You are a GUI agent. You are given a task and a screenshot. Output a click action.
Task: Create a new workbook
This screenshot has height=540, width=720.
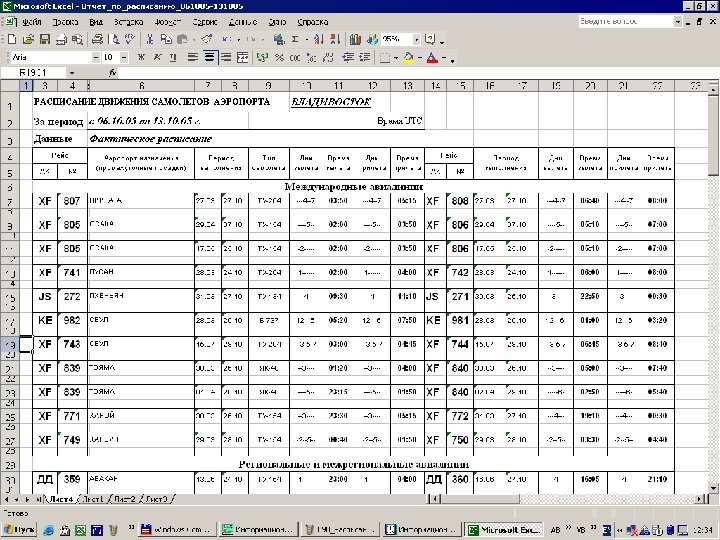[x=12, y=40]
